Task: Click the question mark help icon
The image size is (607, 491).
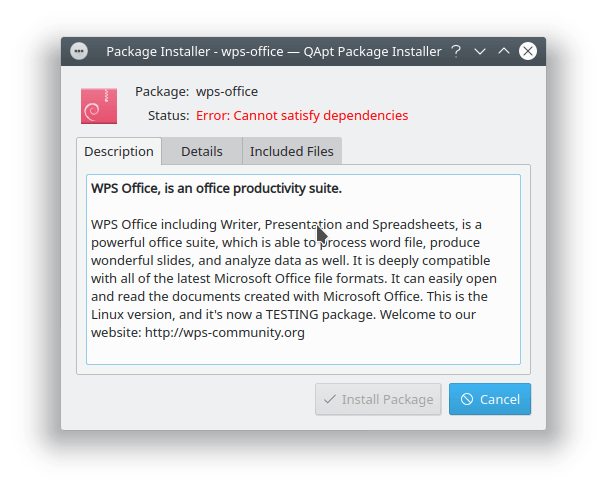Action: click(x=455, y=51)
